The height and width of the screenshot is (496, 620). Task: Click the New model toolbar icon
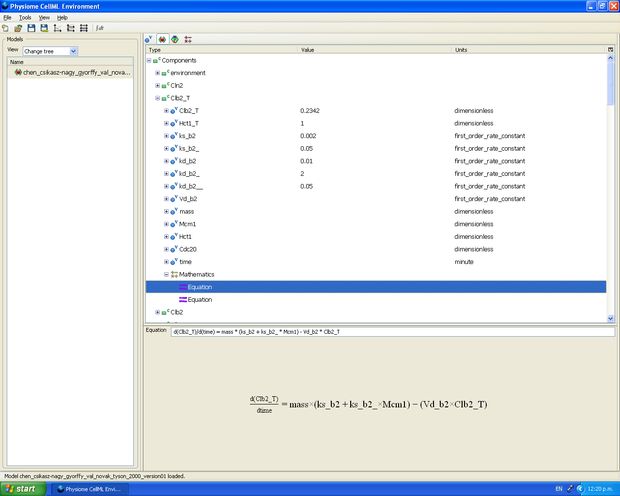pos(6,28)
